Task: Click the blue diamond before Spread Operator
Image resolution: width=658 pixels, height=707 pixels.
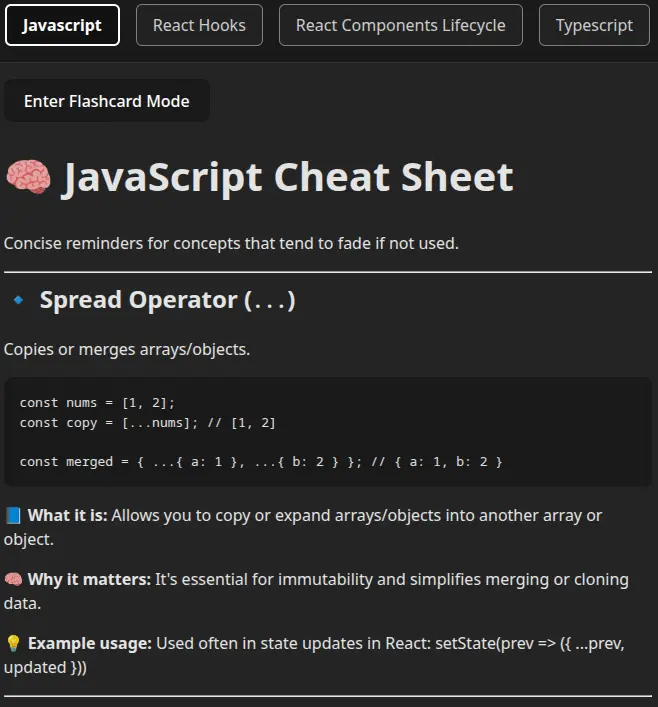Action: (18, 300)
